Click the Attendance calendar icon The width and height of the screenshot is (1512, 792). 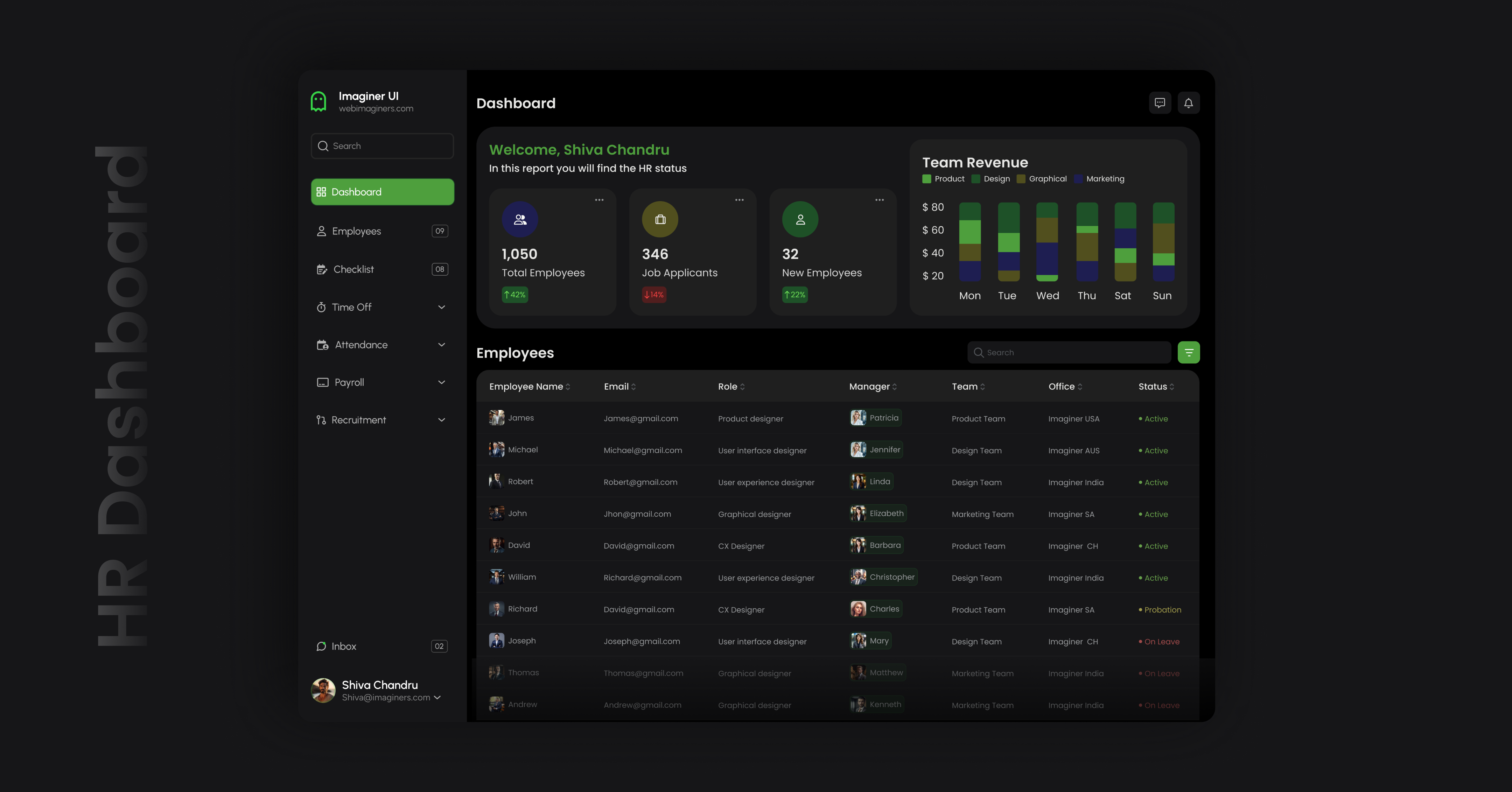pos(322,345)
